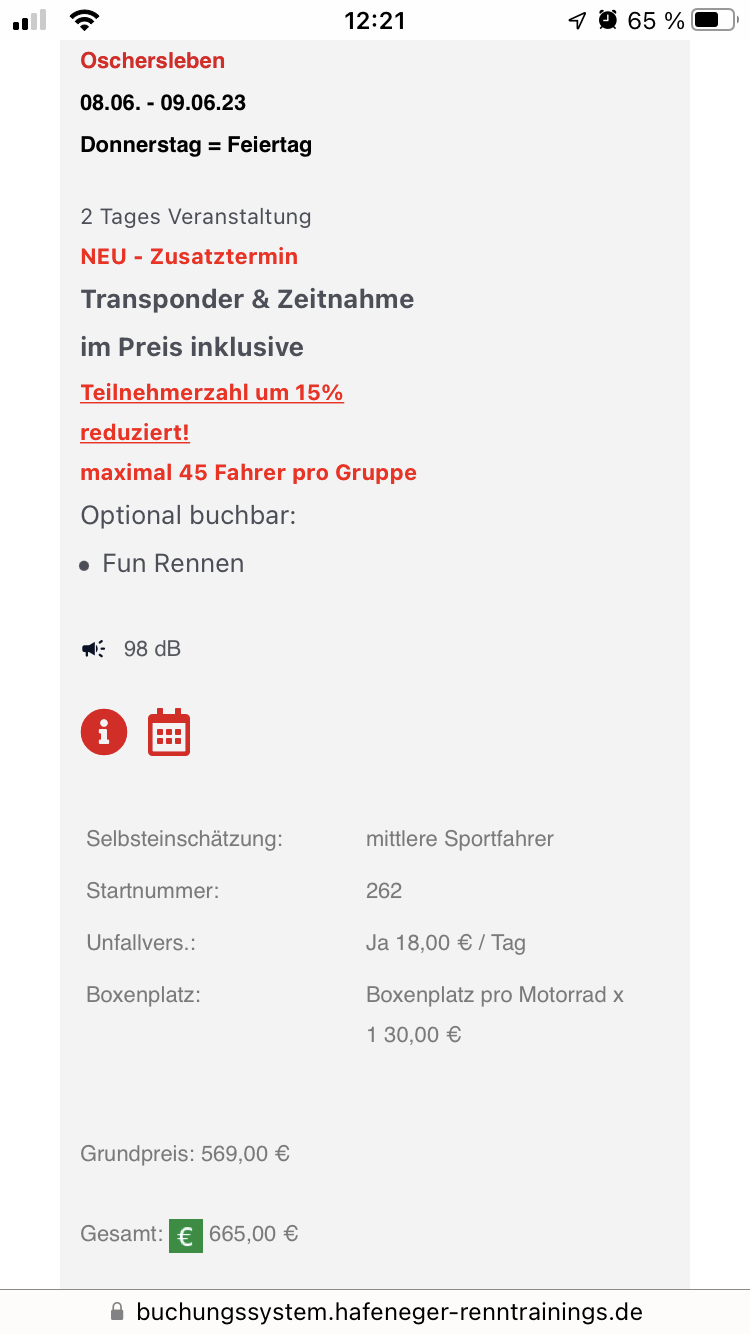
Task: Tap the lock icon in address bar
Action: (117, 1311)
